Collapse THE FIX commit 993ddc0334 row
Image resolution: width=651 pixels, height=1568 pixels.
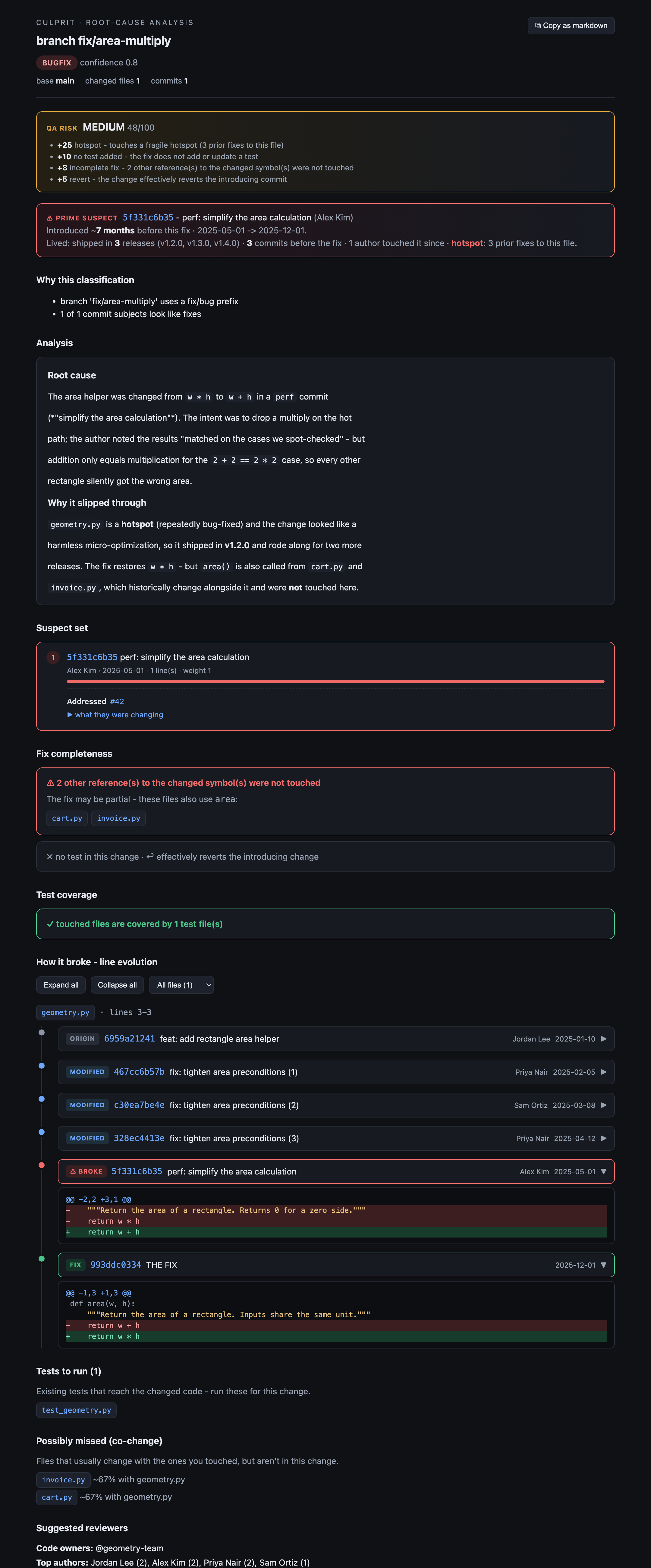tap(336, 1265)
